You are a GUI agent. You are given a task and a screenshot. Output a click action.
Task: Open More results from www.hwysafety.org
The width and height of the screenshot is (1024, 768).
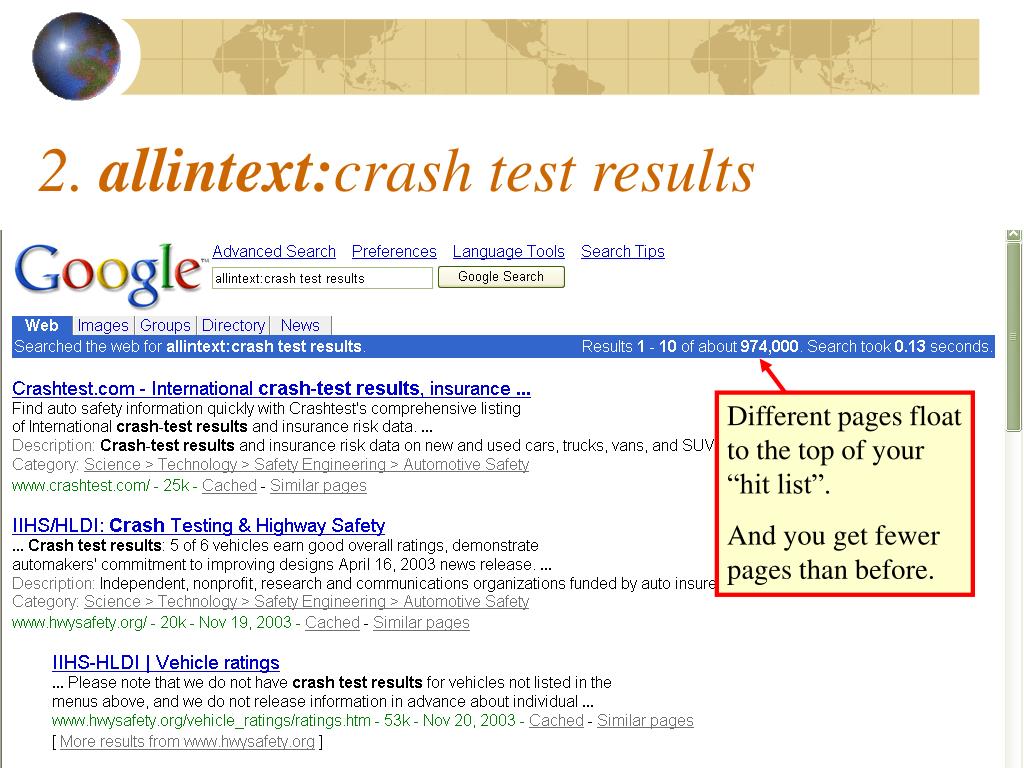click(x=187, y=741)
